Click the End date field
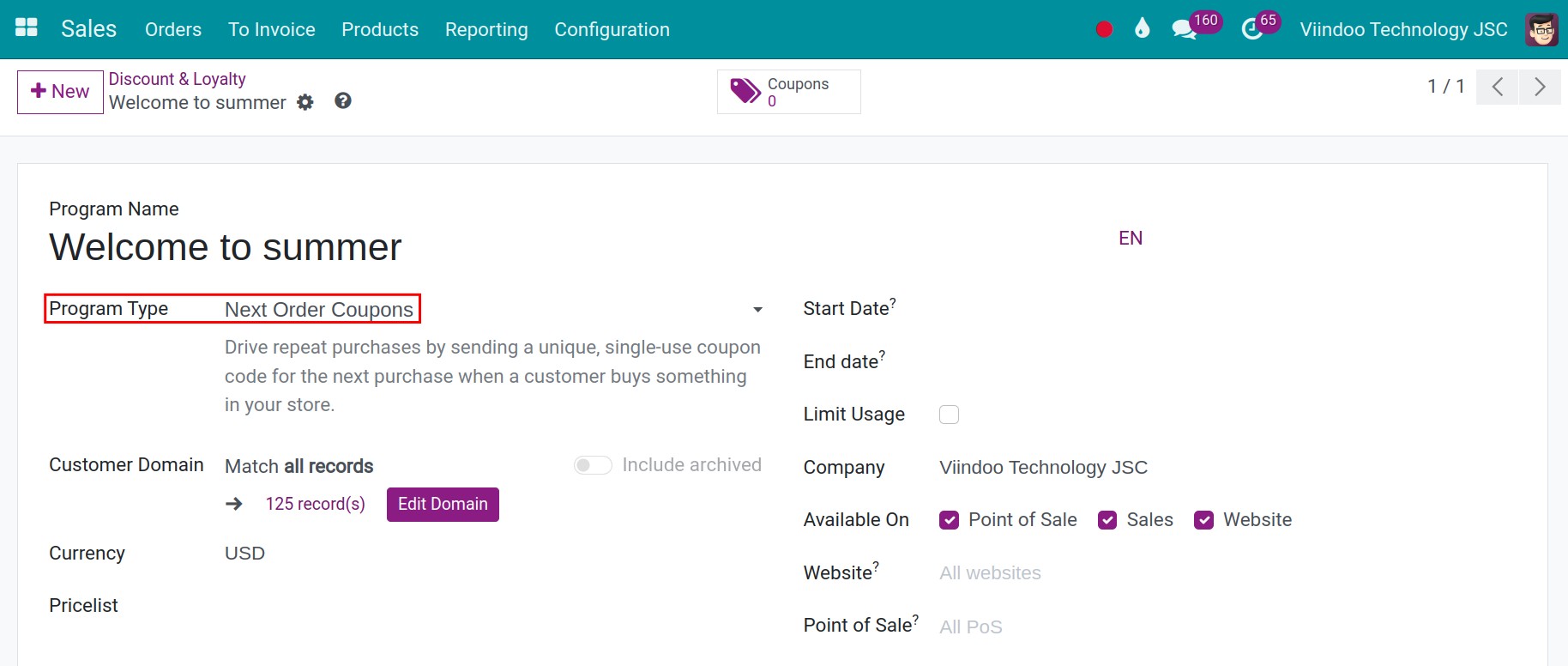 click(1227, 362)
